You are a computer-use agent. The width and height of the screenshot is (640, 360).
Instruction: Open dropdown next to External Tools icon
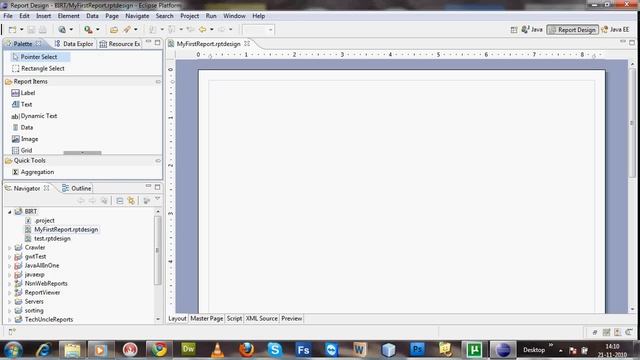click(x=98, y=29)
